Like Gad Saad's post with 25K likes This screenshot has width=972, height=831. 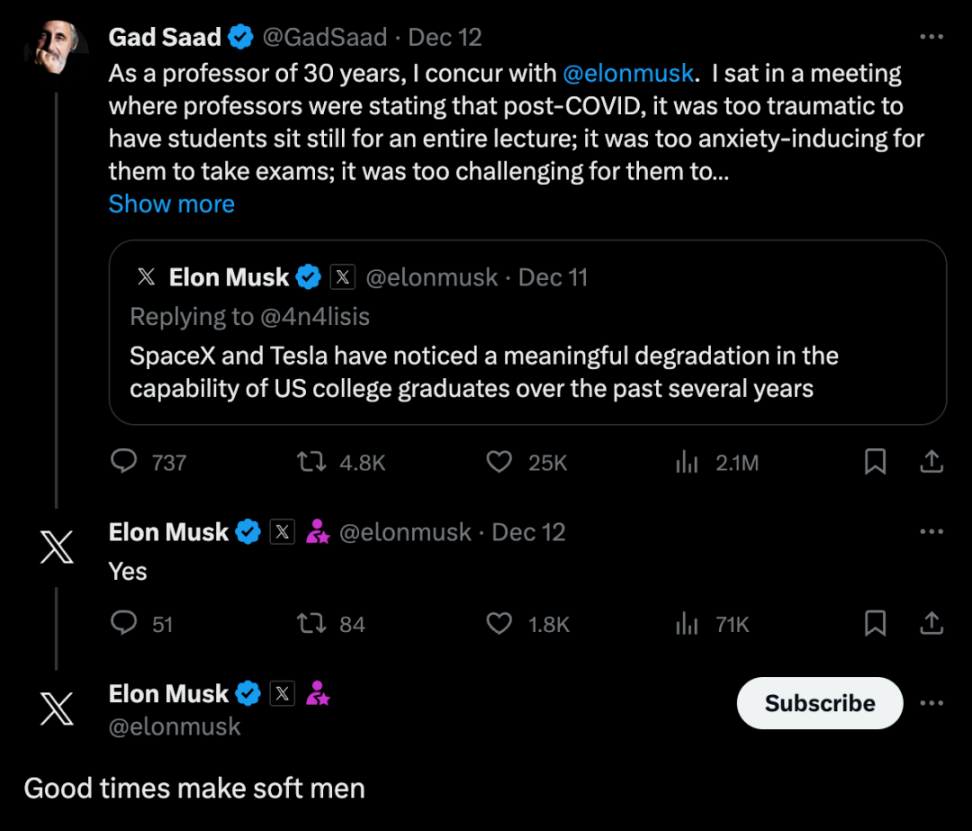[x=499, y=461]
